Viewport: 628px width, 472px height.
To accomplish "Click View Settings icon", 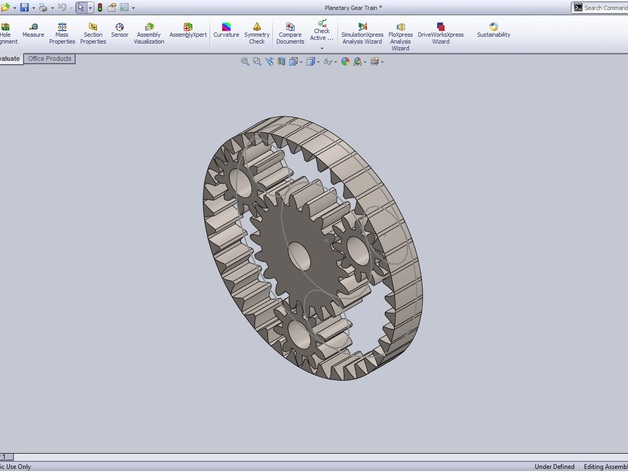I will coord(374,61).
